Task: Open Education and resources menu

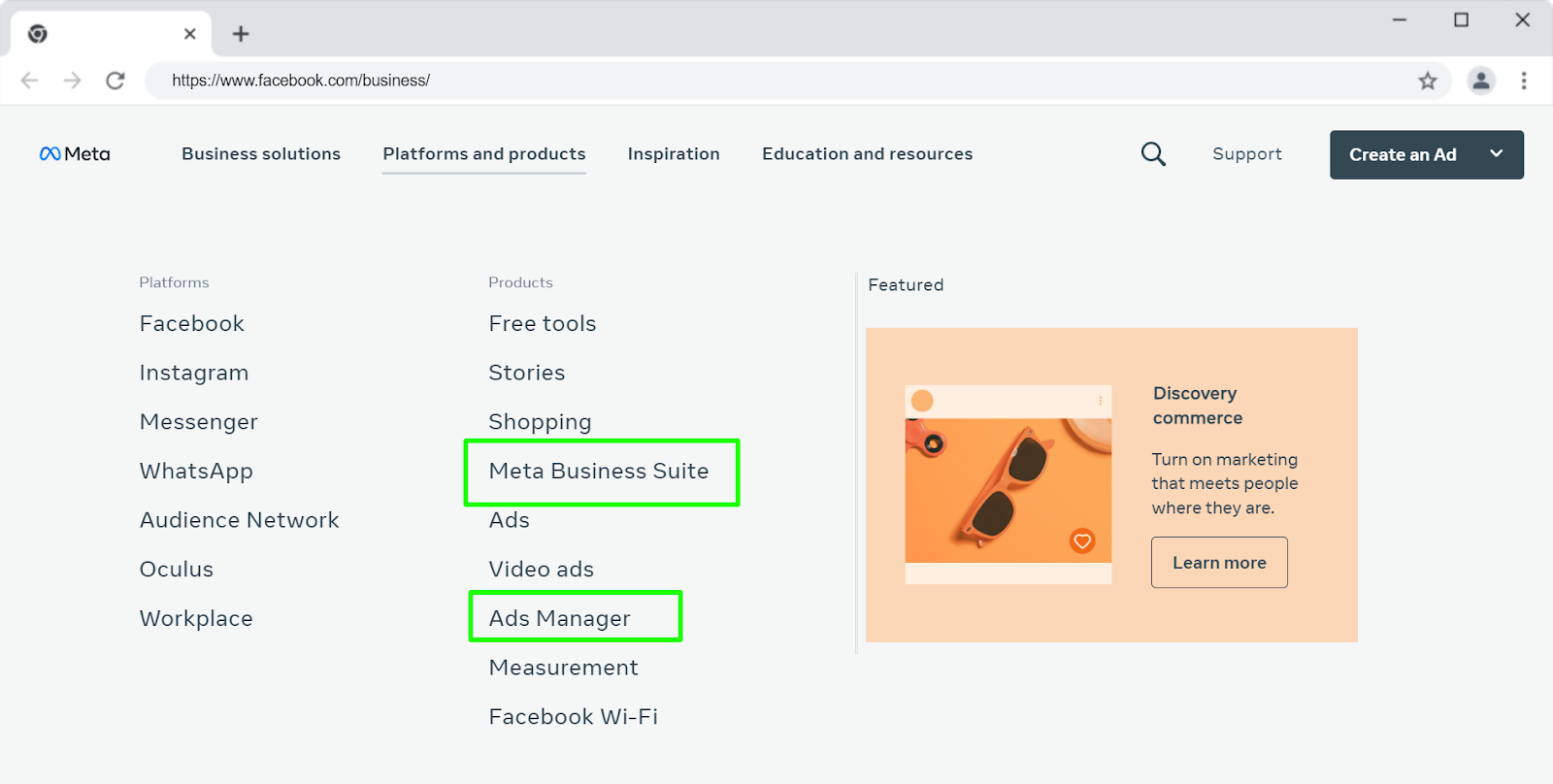Action: tap(867, 154)
